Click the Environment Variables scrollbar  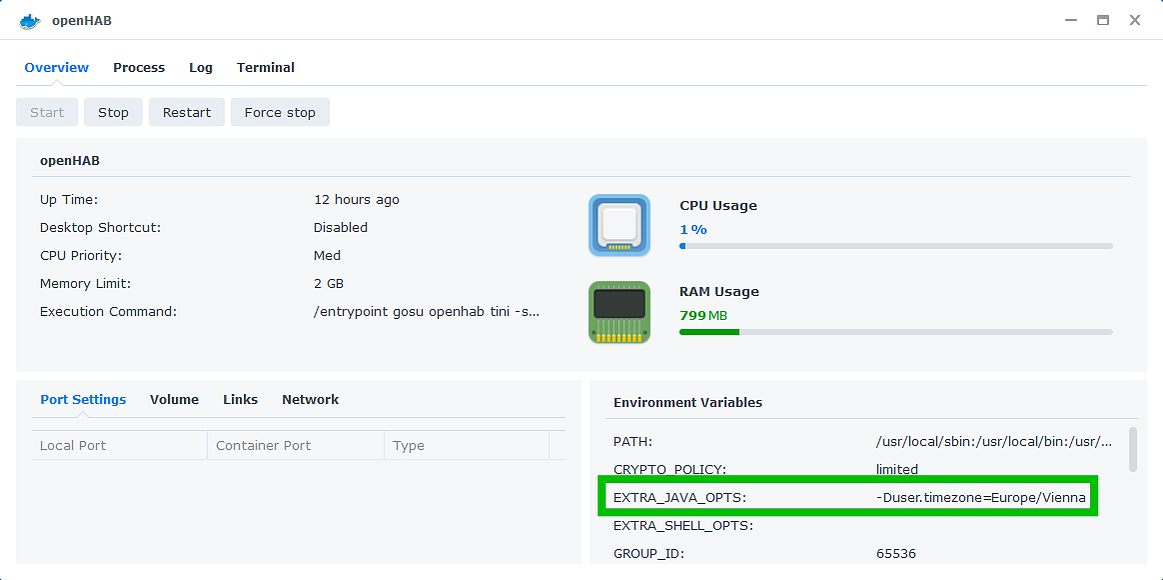click(1133, 449)
